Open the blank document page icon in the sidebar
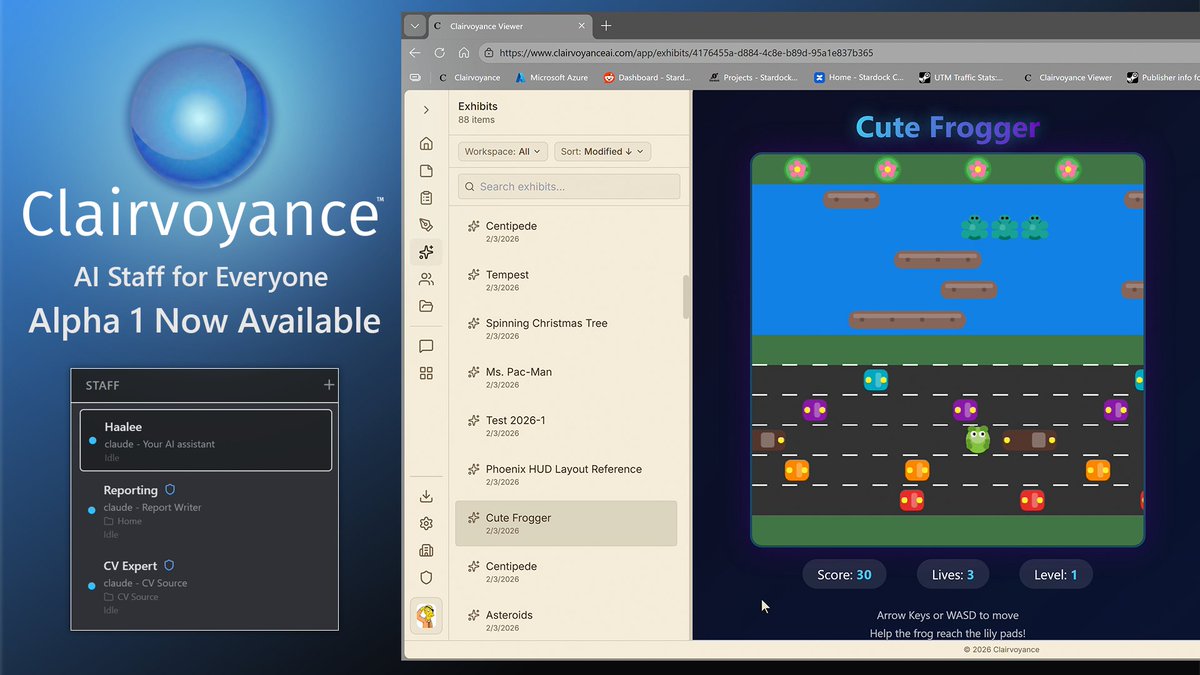Screen dimensions: 1200x675 click(x=426, y=171)
